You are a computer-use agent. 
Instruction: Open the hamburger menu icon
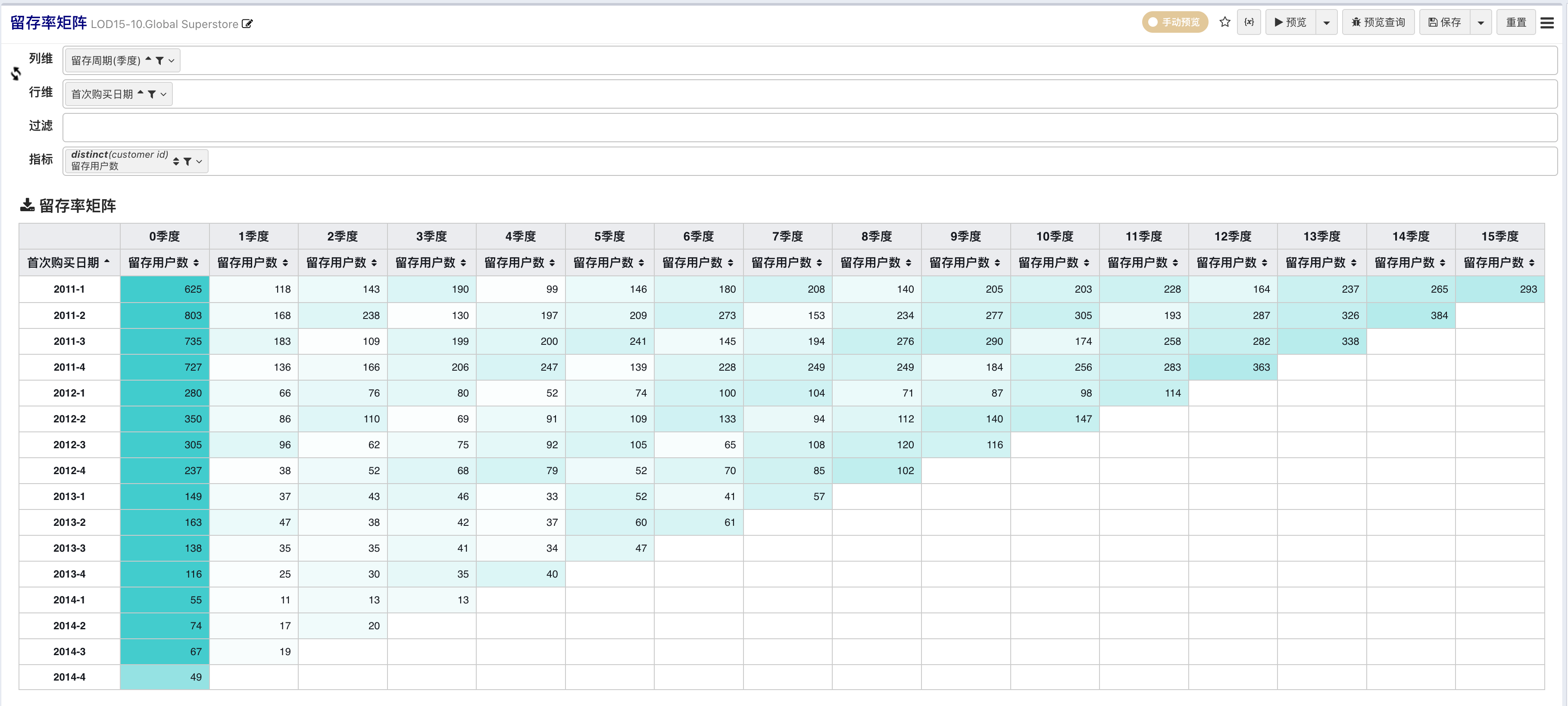[1547, 22]
